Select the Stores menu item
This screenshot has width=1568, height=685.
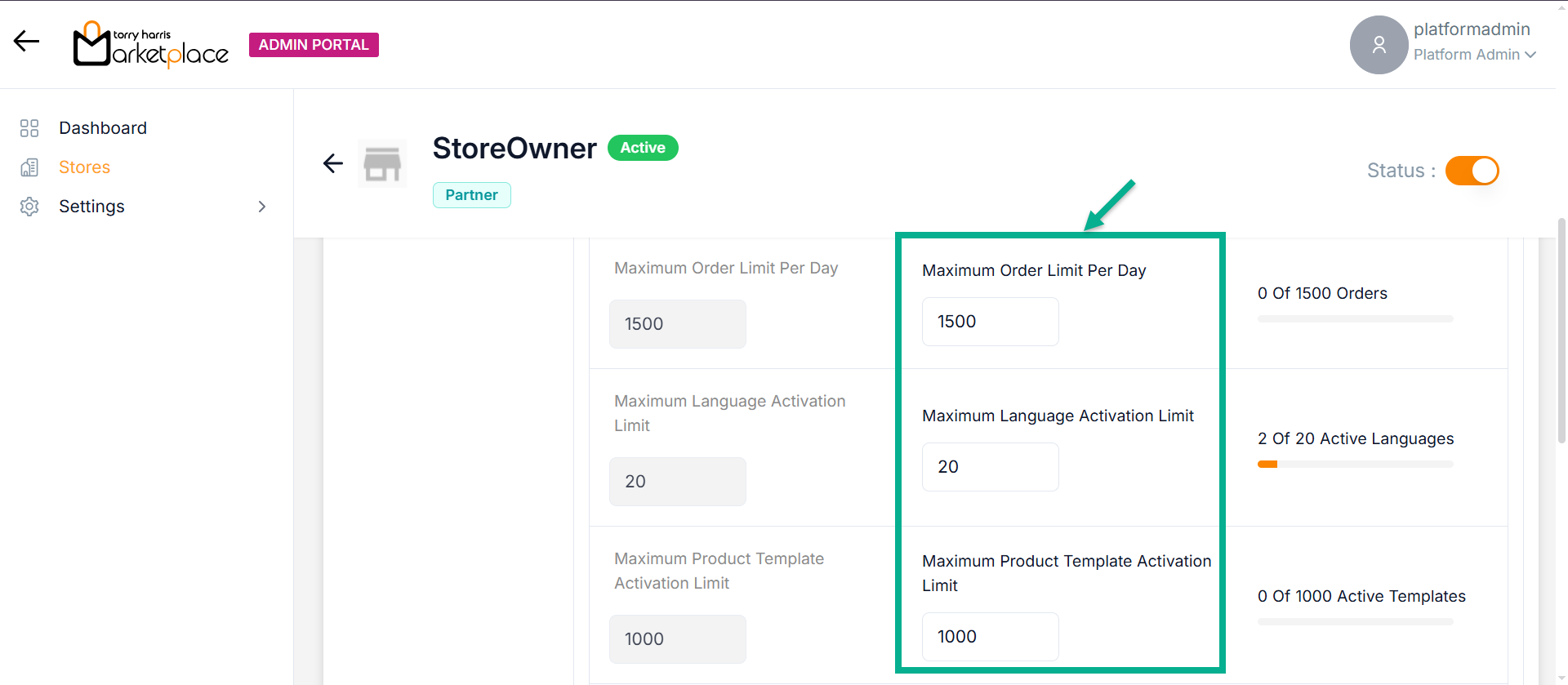coord(84,167)
